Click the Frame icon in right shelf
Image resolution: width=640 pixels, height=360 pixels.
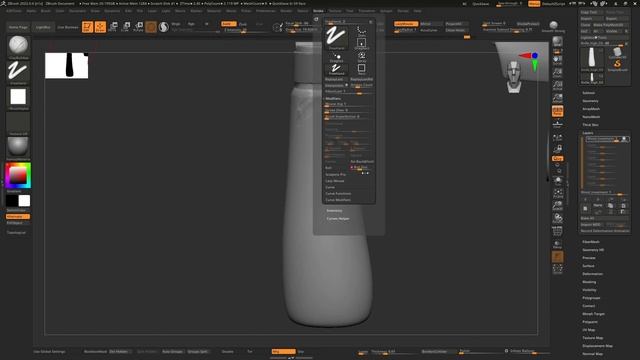(x=558, y=193)
